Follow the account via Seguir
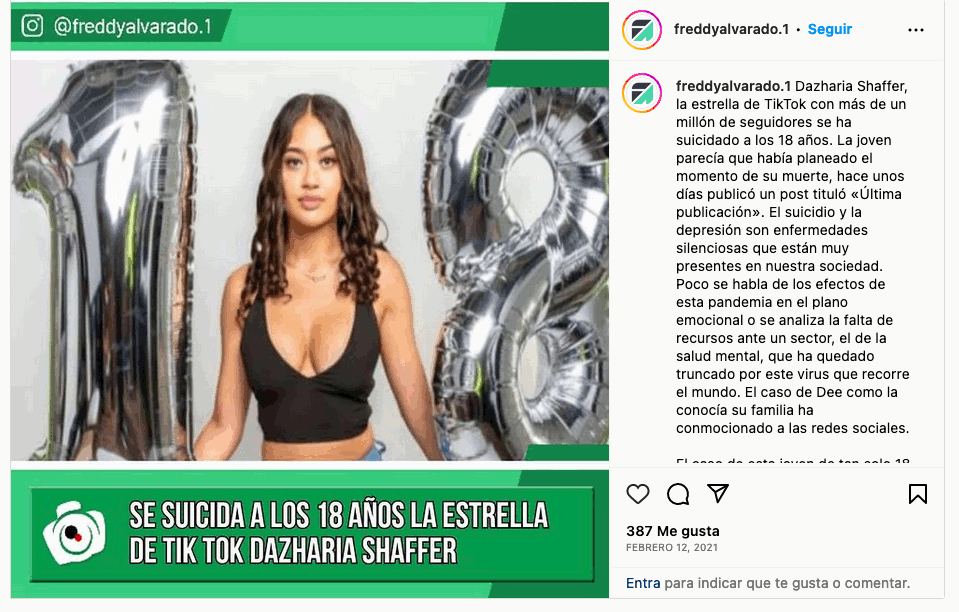Viewport: 959px width, 612px height. point(829,29)
